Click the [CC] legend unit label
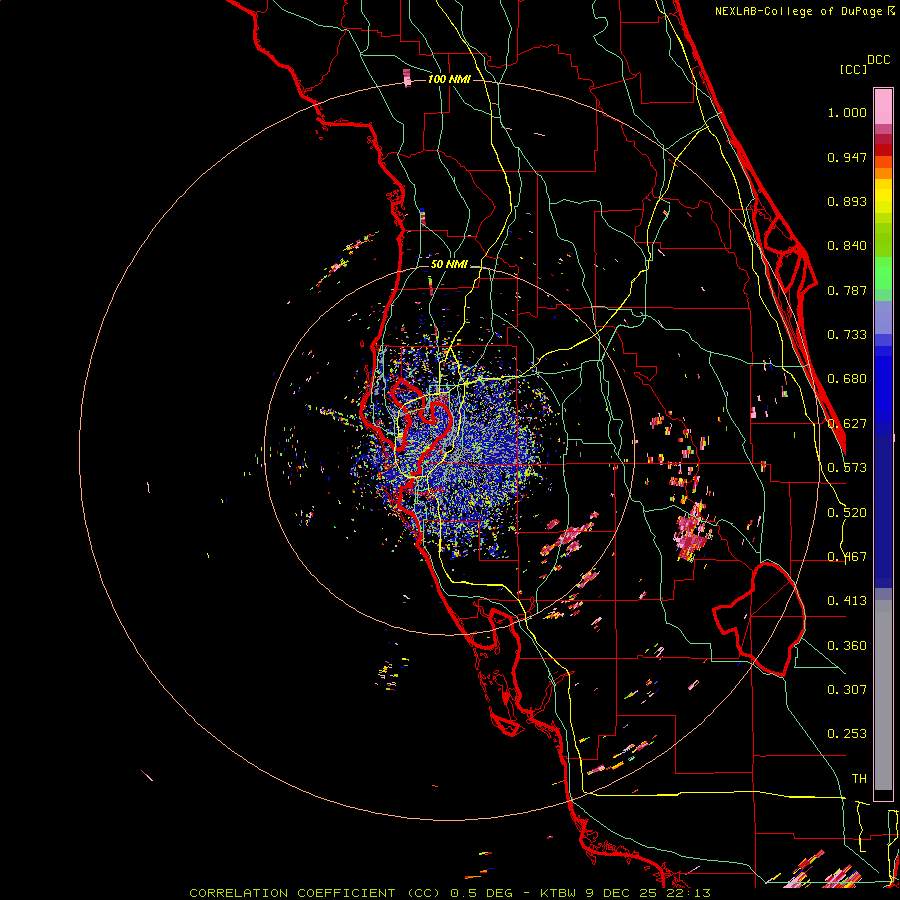The height and width of the screenshot is (900, 900). pos(854,70)
